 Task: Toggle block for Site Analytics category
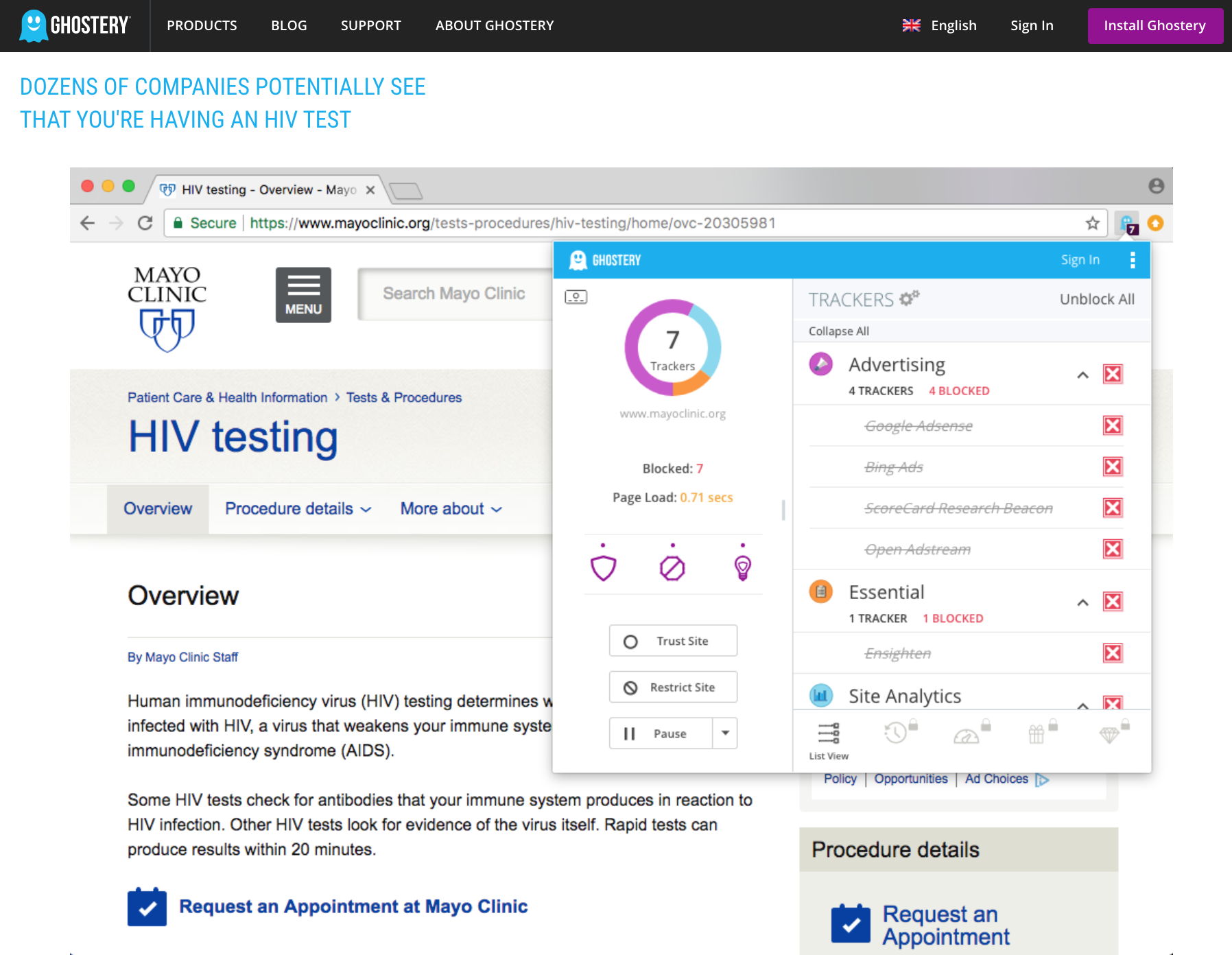pyautogui.click(x=1113, y=703)
